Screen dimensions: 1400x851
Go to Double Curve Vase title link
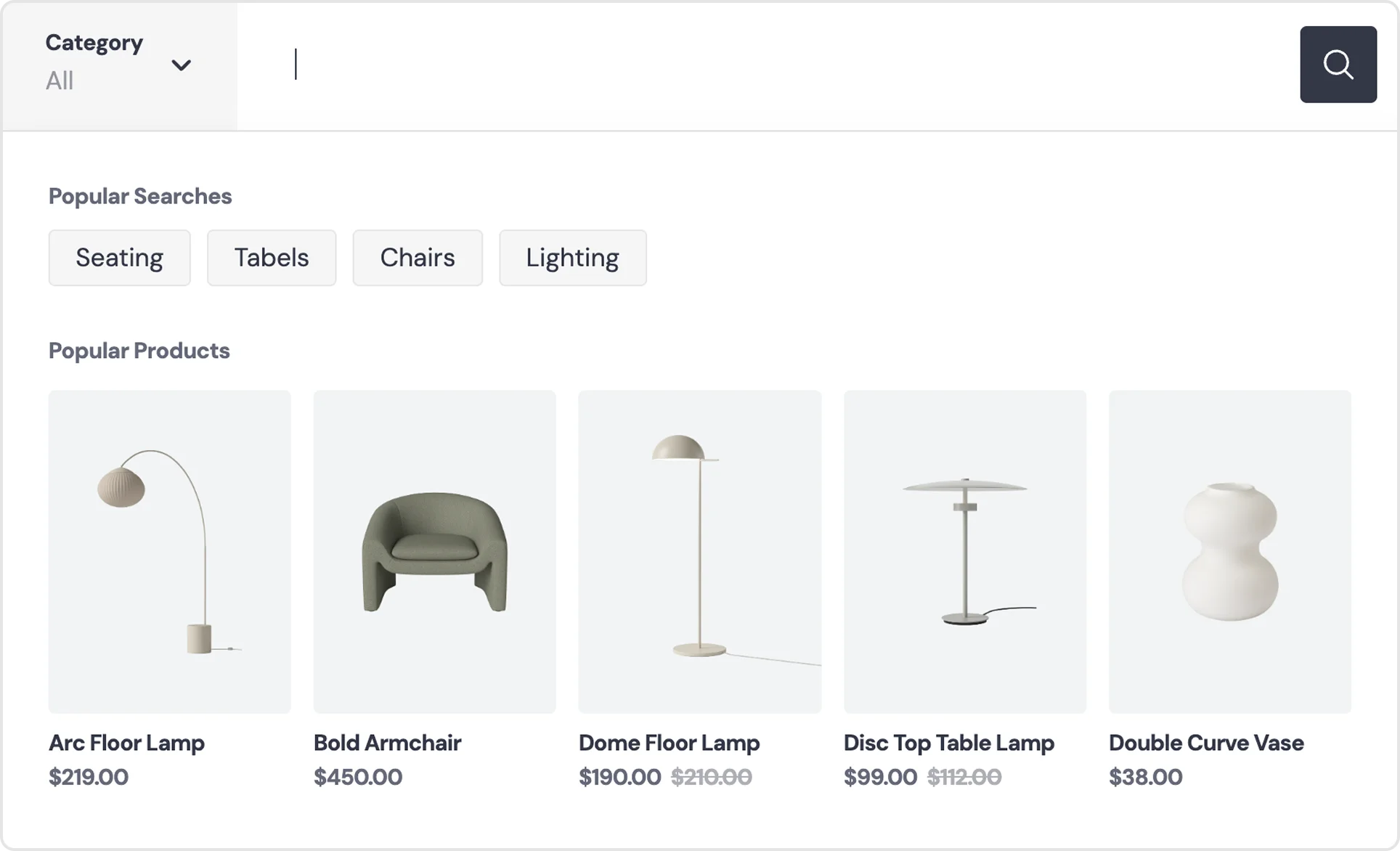click(1205, 743)
